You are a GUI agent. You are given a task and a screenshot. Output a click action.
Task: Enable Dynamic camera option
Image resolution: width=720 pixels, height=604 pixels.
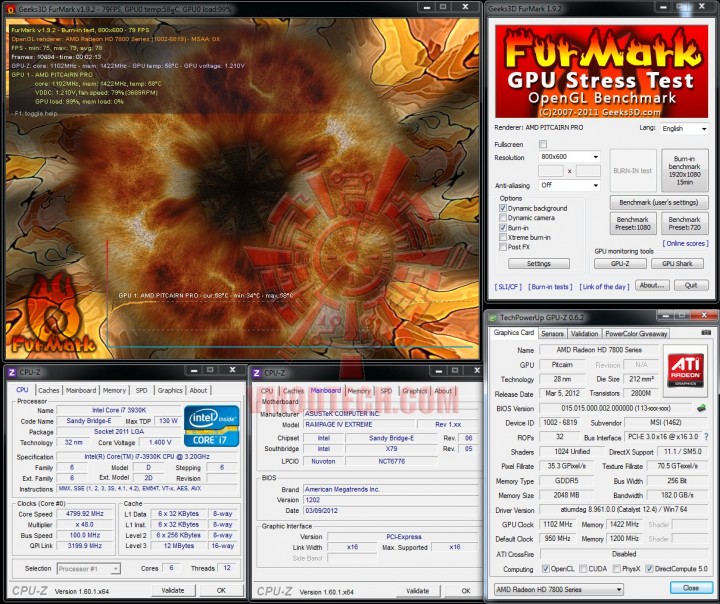point(503,218)
